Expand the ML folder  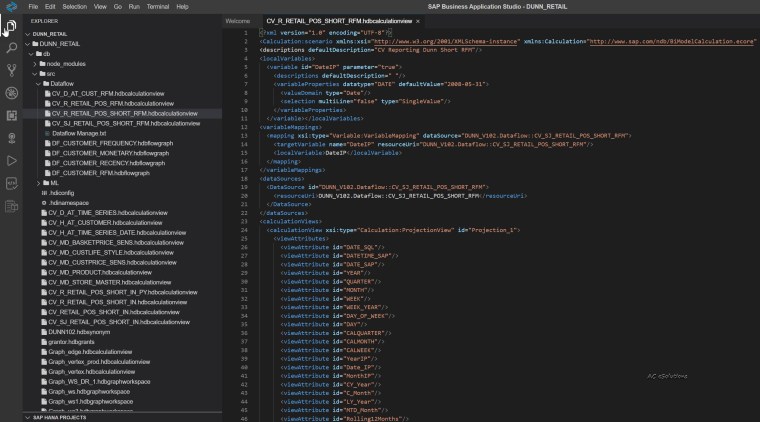54,182
